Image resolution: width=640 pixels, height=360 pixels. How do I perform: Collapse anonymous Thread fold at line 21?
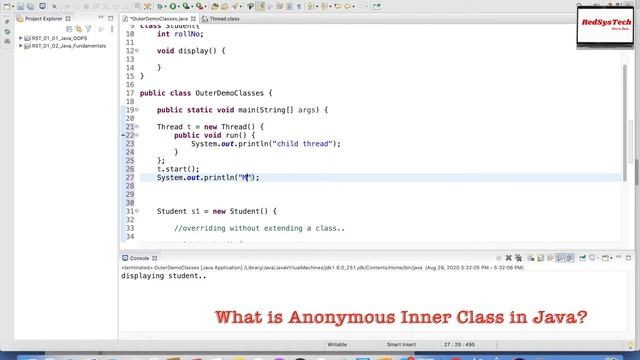tap(137, 127)
